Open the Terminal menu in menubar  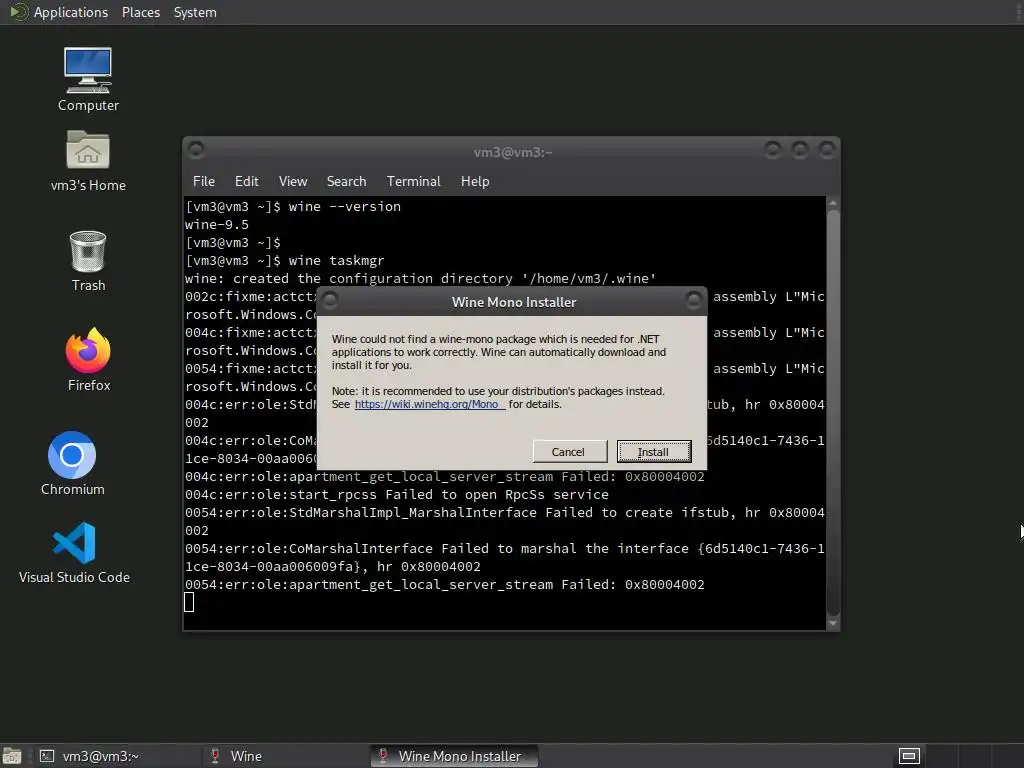pos(413,181)
